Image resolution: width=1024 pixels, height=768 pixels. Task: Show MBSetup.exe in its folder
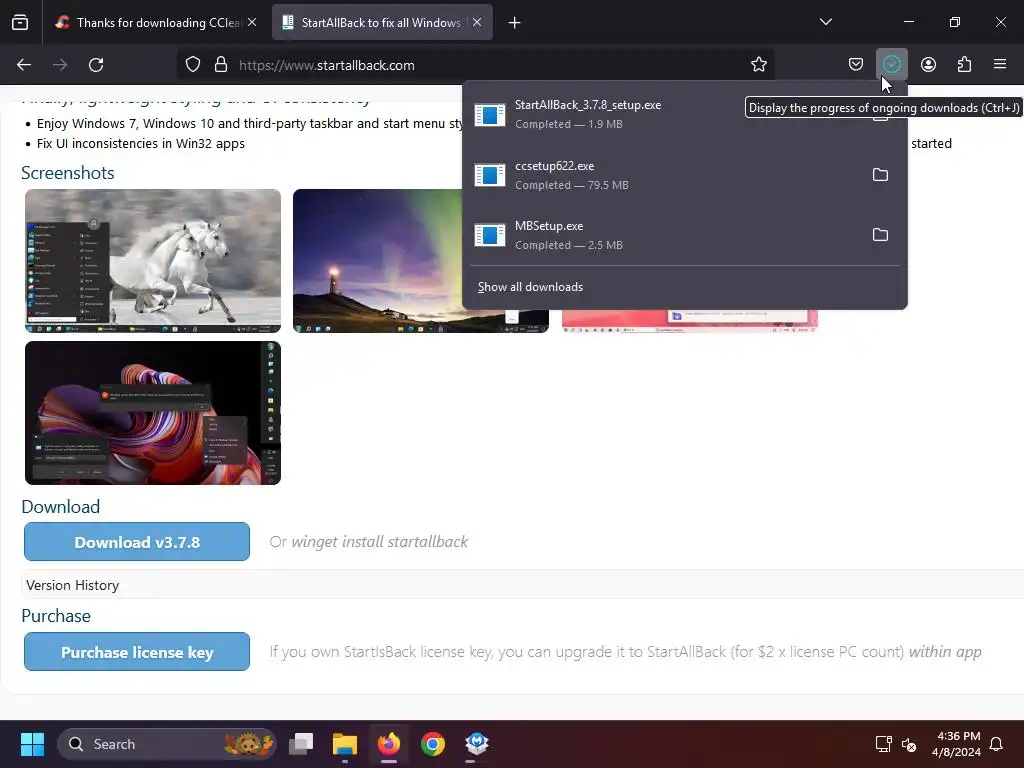coord(880,235)
